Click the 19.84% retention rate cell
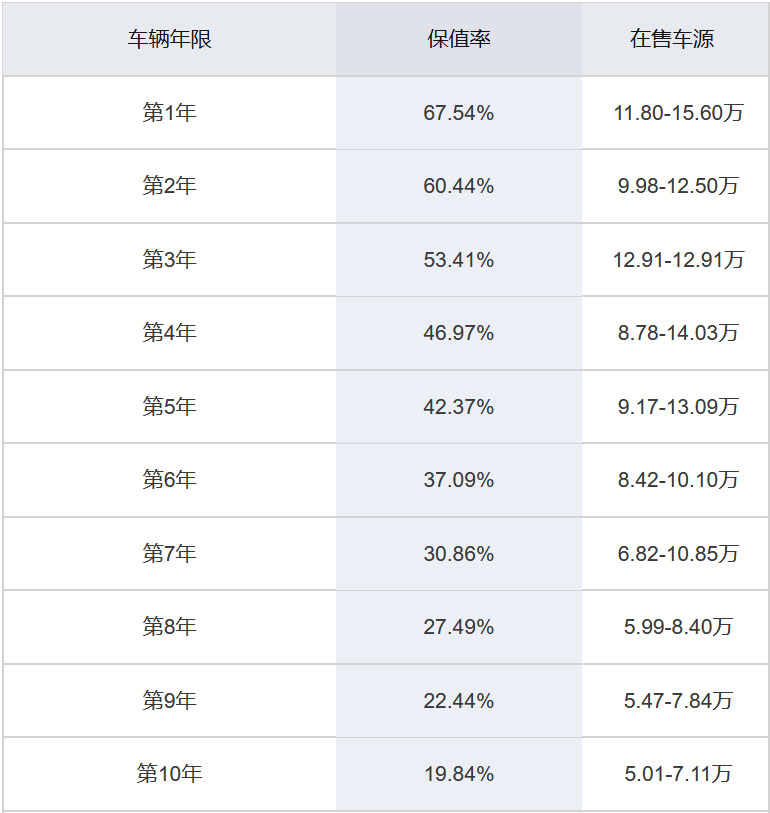The image size is (770, 813). coord(459,773)
